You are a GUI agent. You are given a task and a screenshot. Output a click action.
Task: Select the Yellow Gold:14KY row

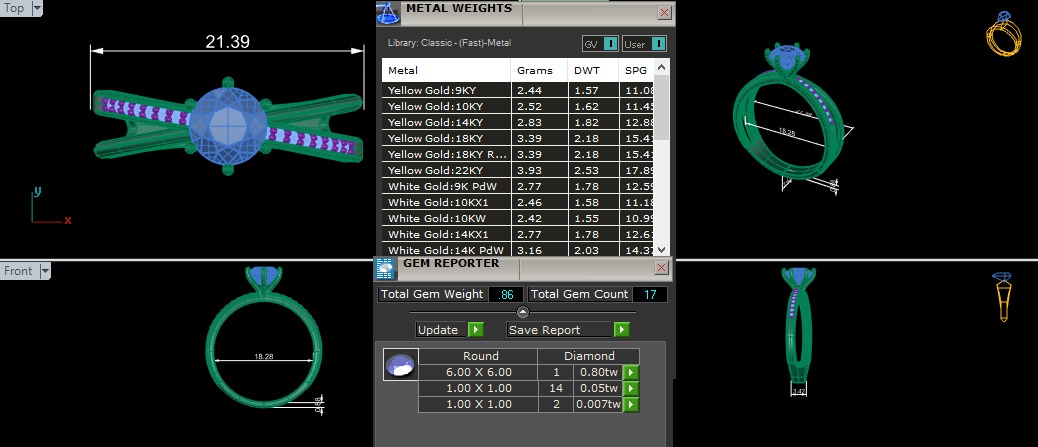(x=518, y=123)
